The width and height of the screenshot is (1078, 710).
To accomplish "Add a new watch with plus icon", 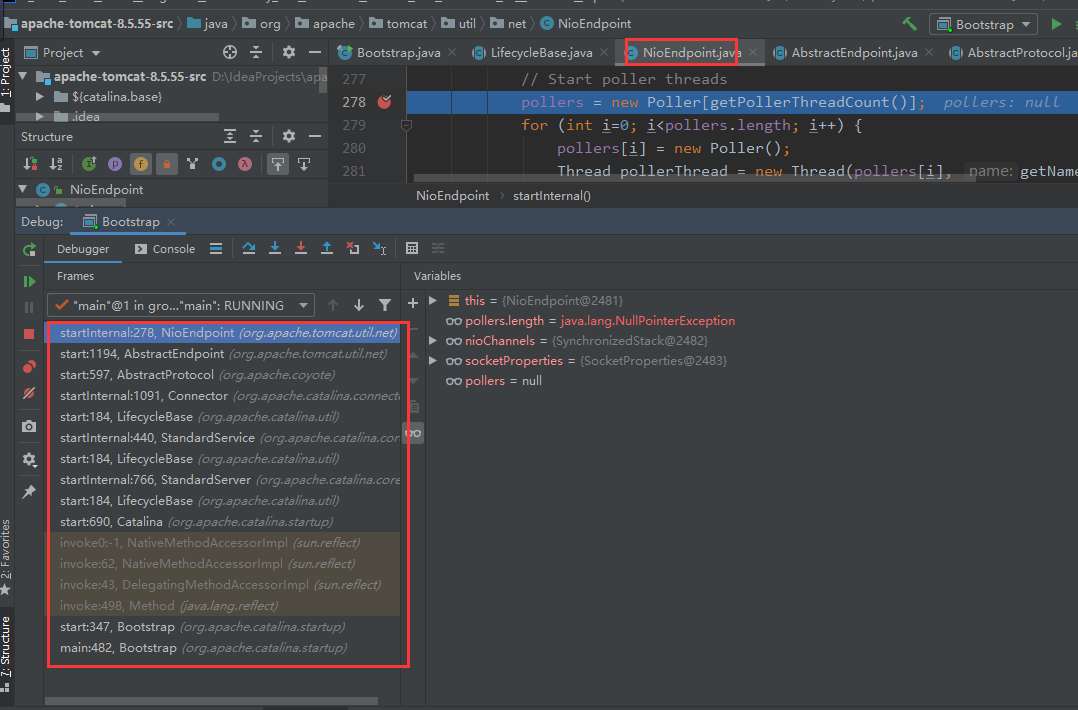I will pos(412,303).
